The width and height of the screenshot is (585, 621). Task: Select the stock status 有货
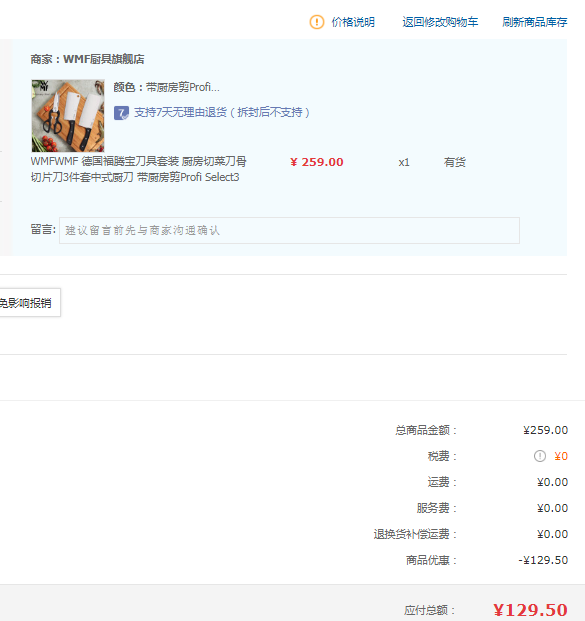[454, 162]
